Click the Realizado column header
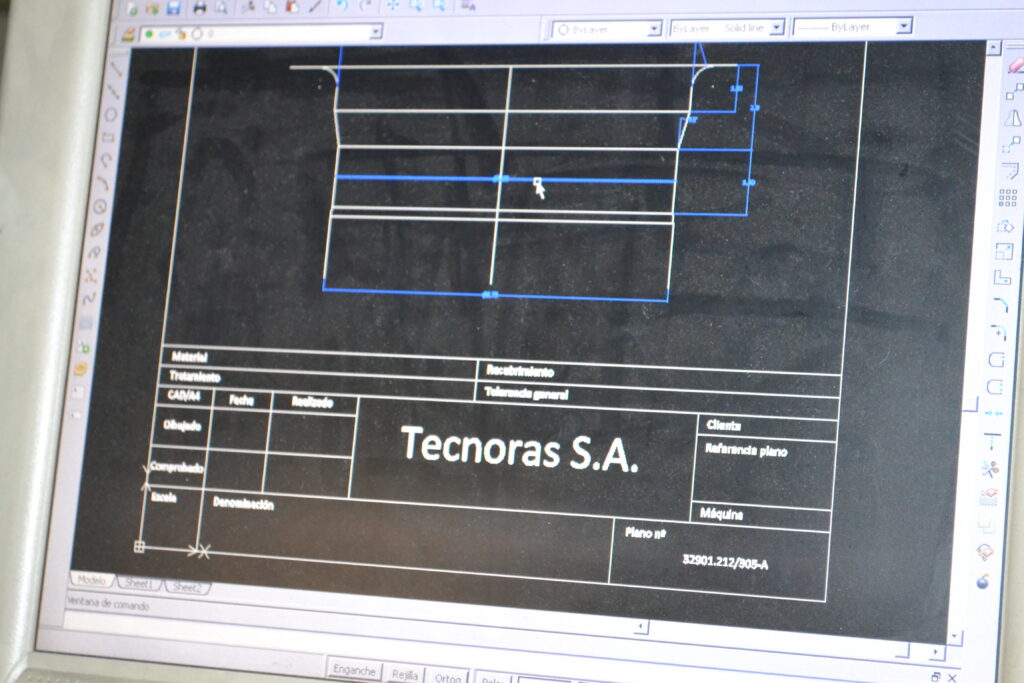Screen dimensions: 1024x683 pos(312,402)
